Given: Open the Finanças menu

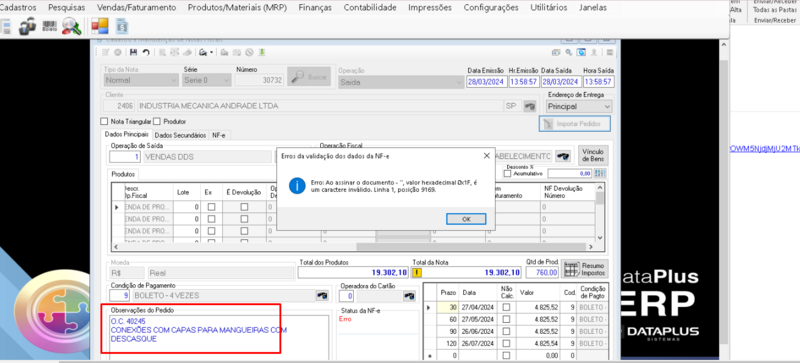Looking at the screenshot, I should pos(315,8).
